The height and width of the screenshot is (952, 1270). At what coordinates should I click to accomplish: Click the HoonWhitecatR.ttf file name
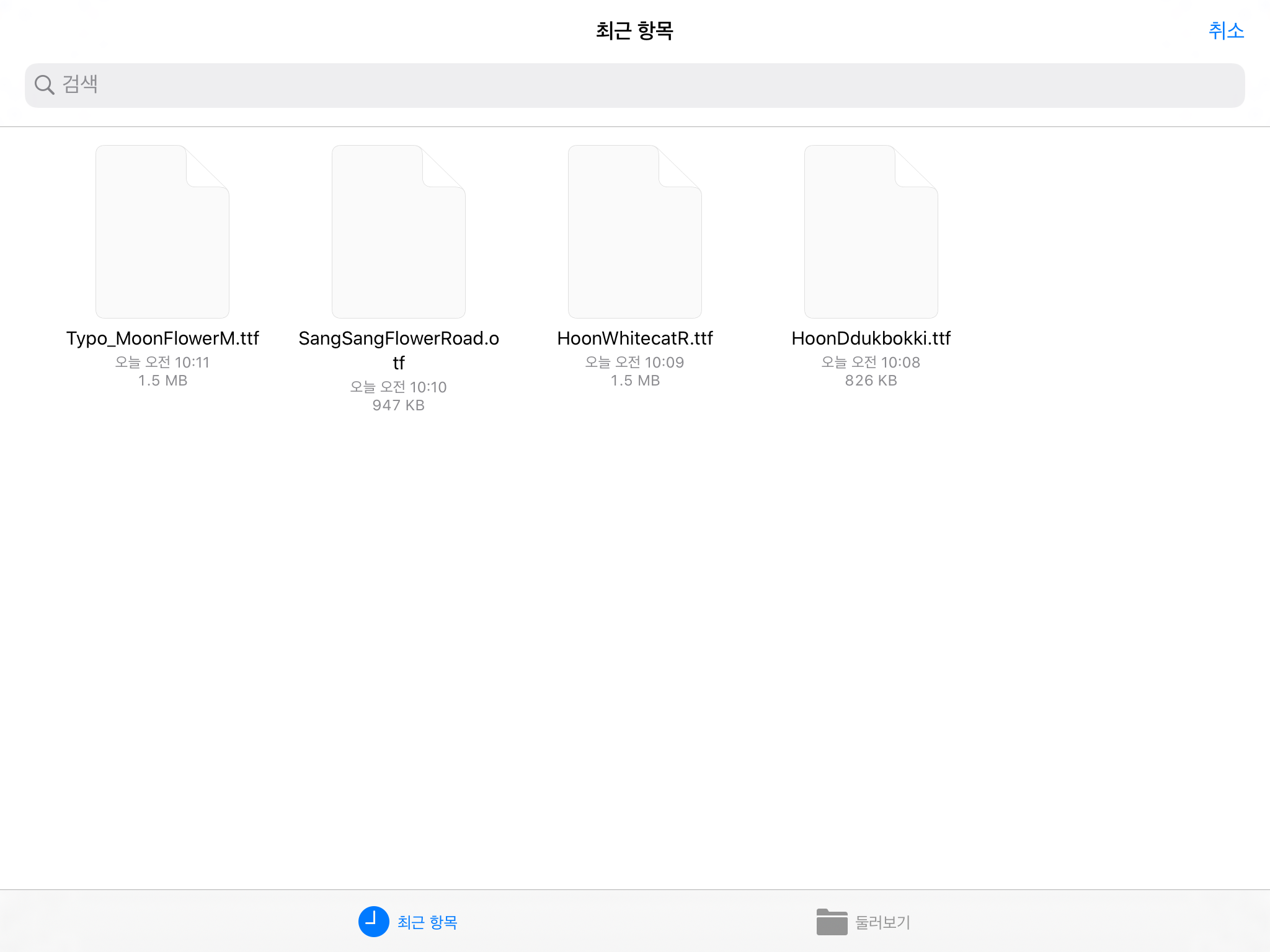(x=635, y=338)
